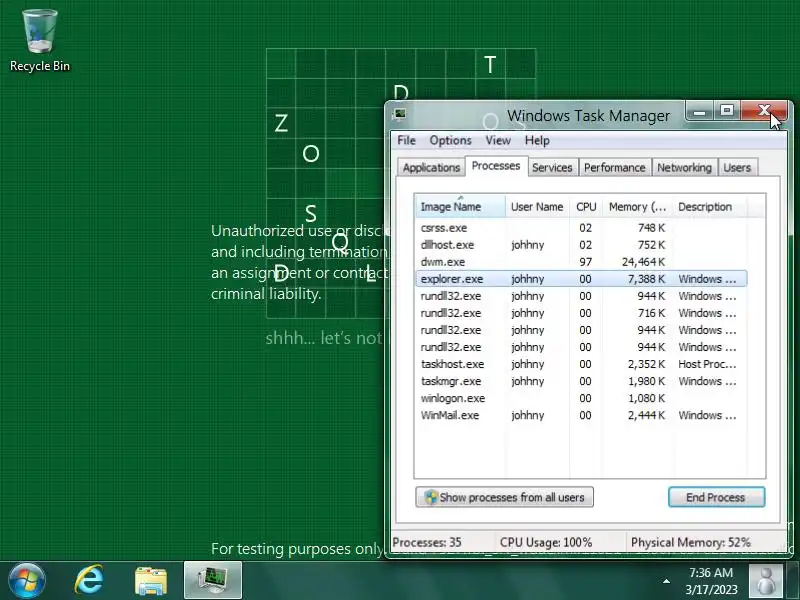Open the File menu
Screen dimensions: 800x600
click(406, 140)
